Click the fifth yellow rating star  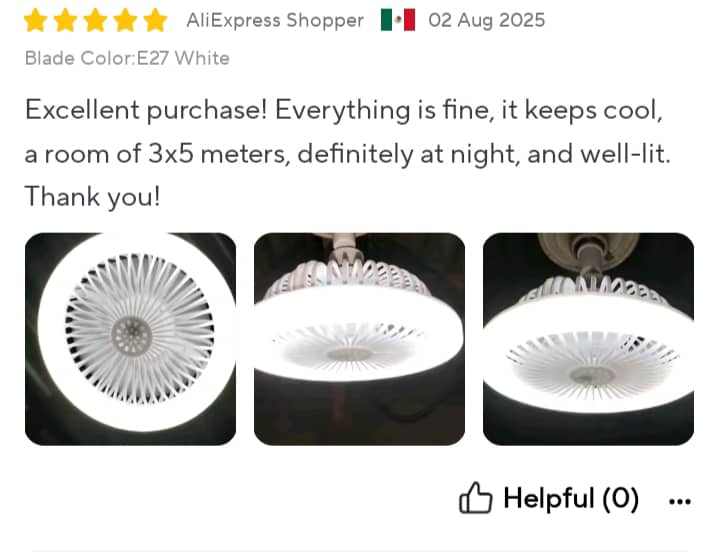pos(155,21)
